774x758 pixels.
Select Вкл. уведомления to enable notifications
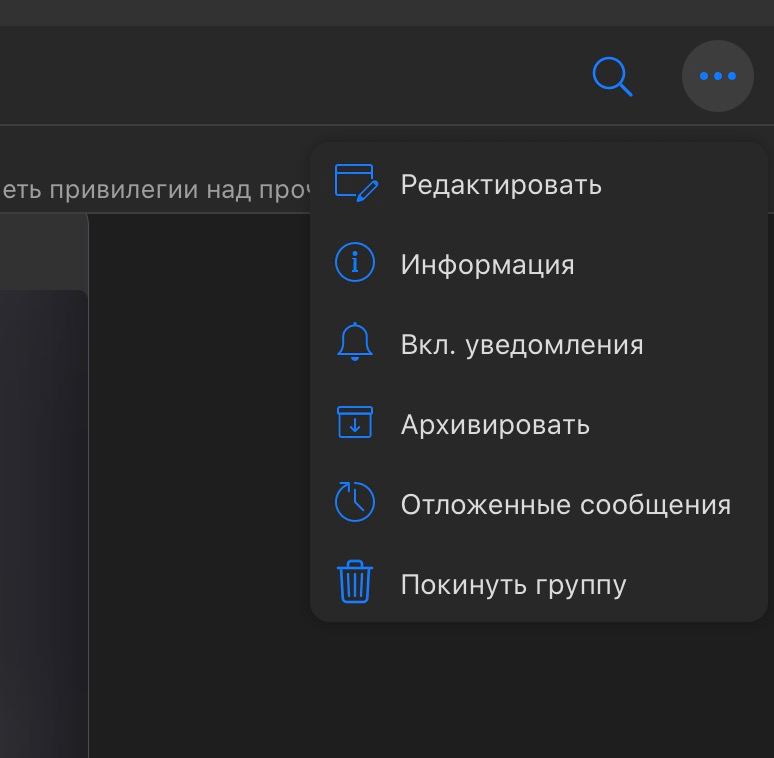click(539, 344)
